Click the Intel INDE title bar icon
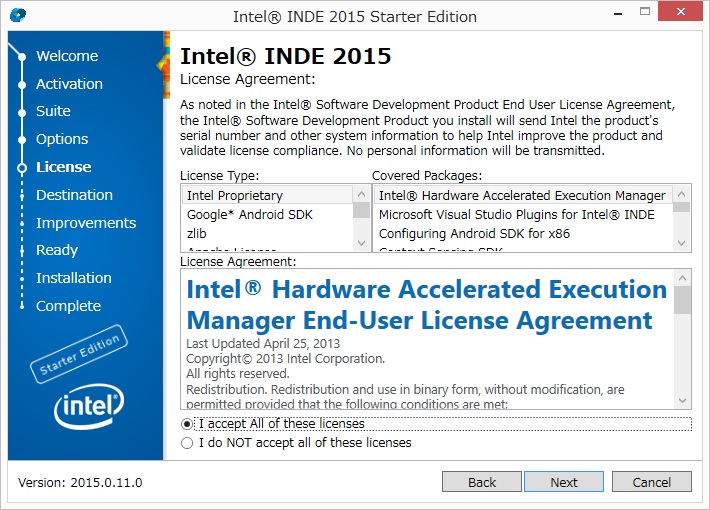 click(x=17, y=15)
